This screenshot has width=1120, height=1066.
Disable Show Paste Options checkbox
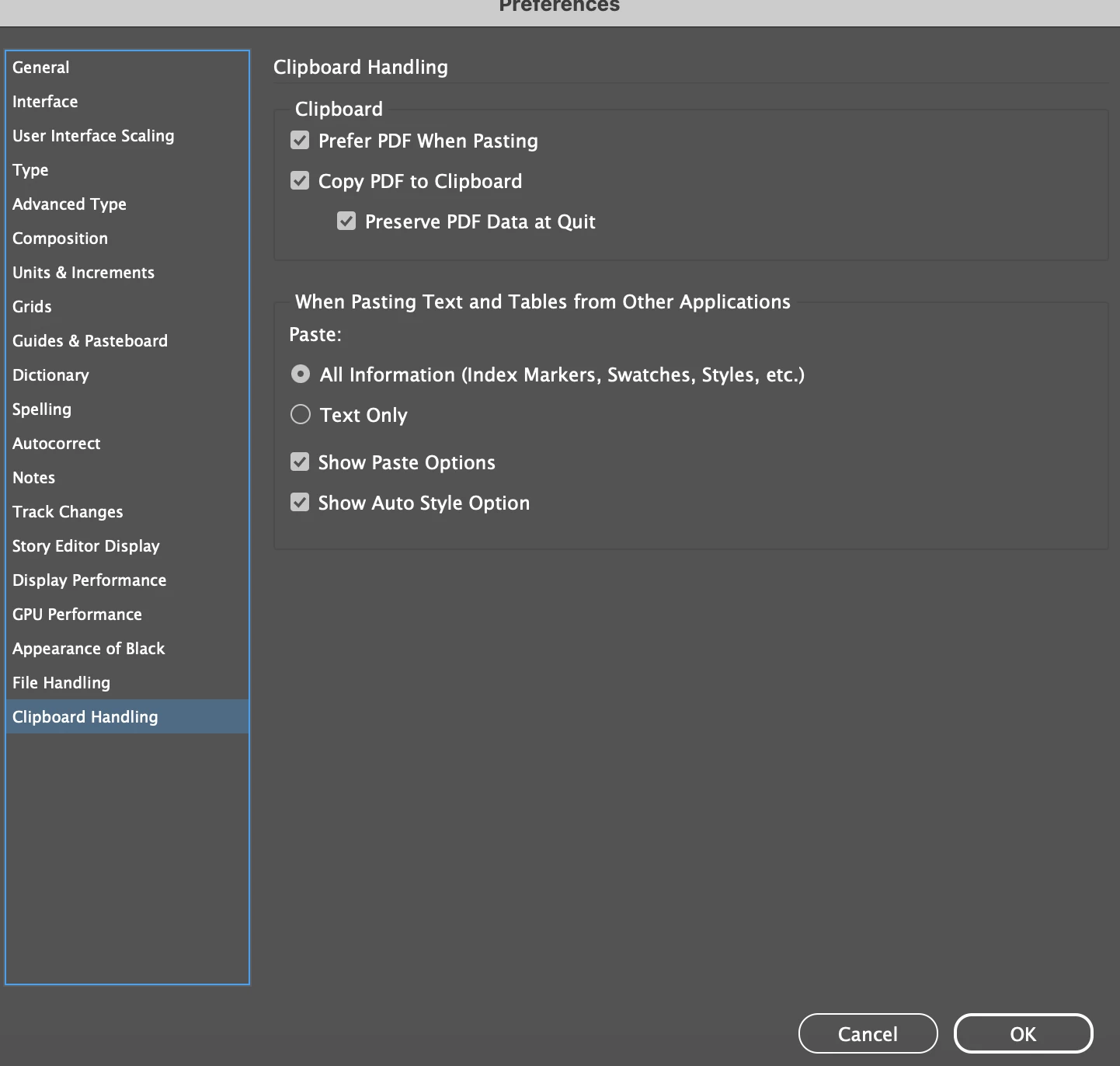(300, 462)
